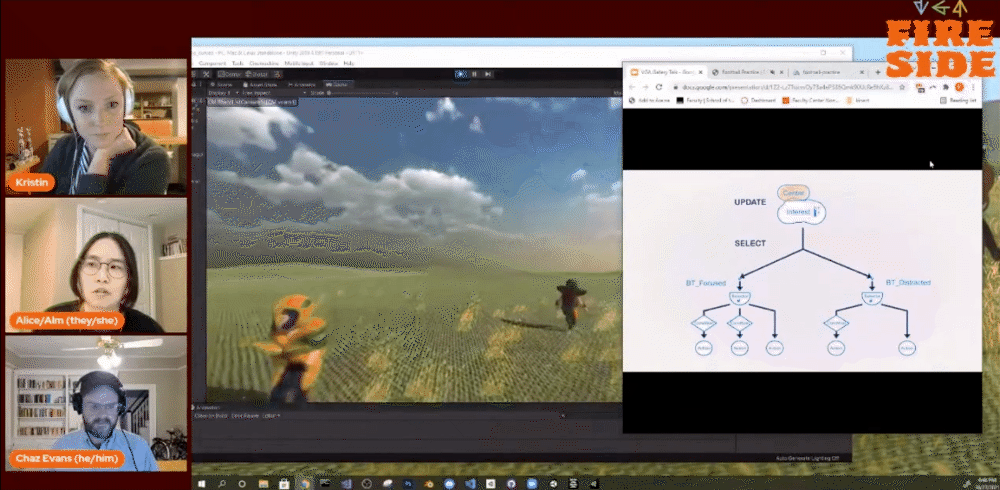This screenshot has width=1000, height=490.
Task: Close the Football Practice browser tab
Action: (x=779, y=72)
